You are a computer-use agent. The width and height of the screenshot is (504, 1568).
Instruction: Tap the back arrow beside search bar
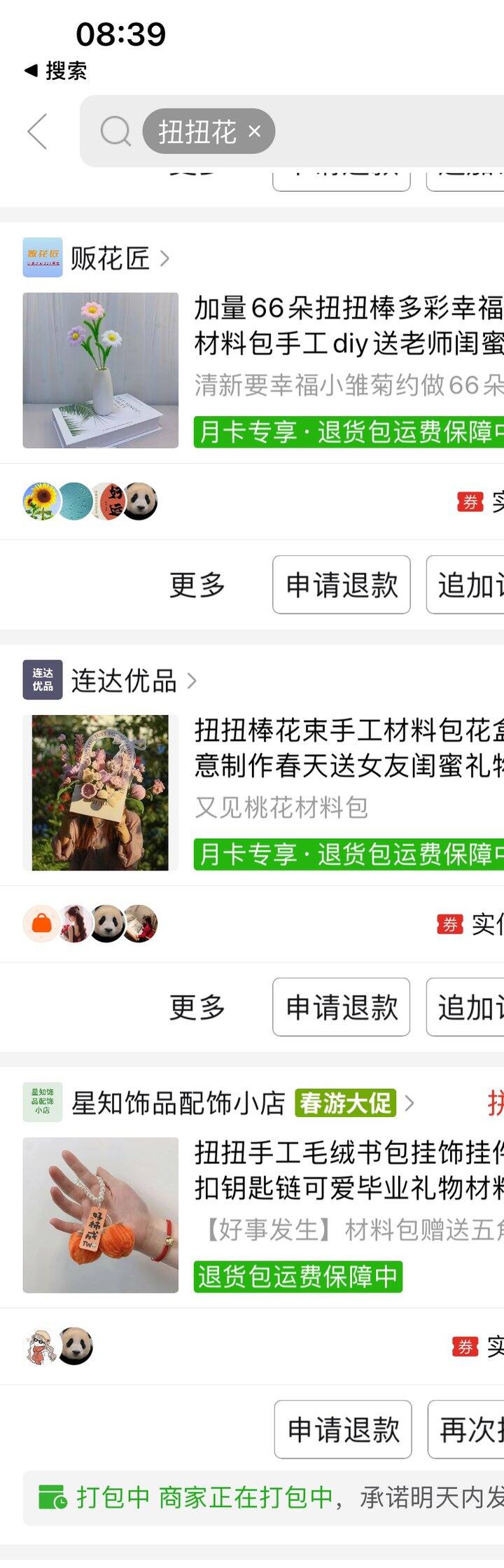coord(37,131)
